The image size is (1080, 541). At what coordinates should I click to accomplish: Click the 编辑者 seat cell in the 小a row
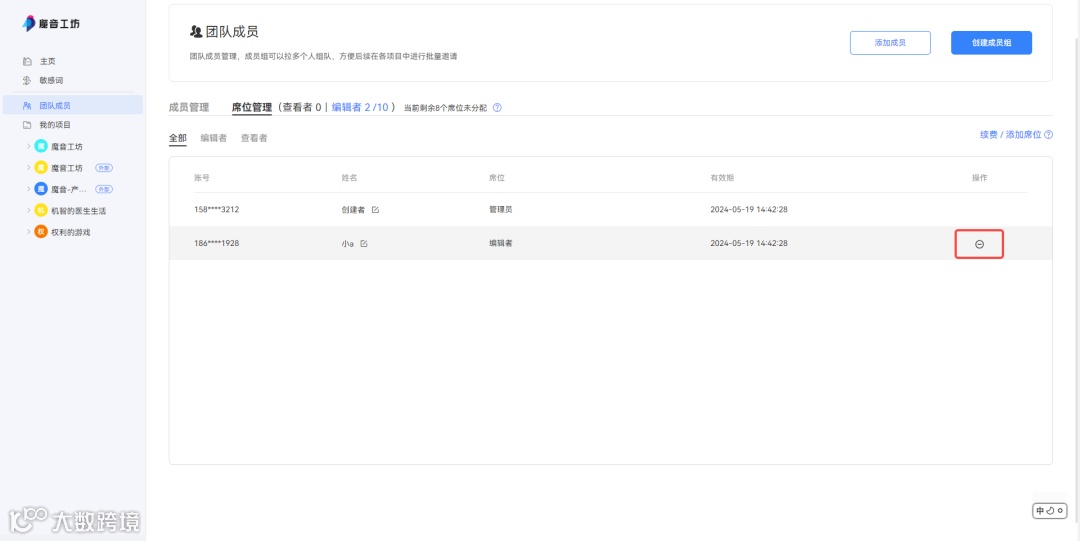pos(500,243)
